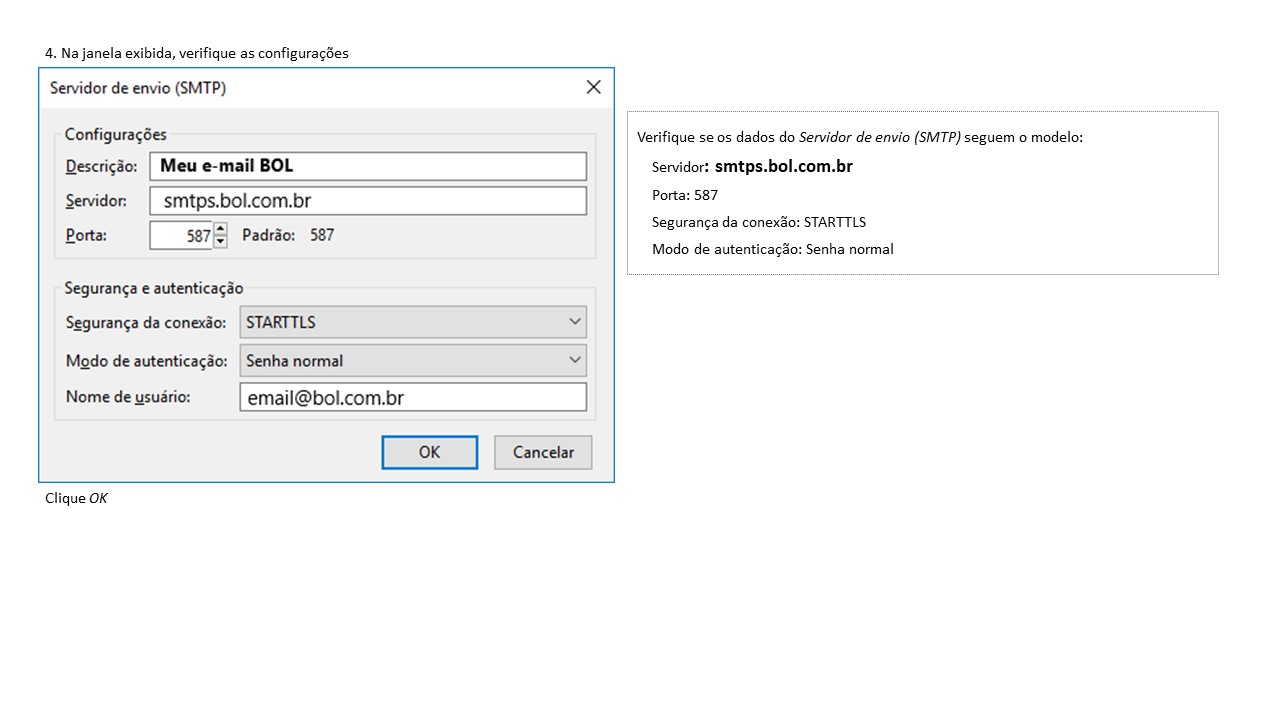Click the 'Nome de usuário:' label
Image resolution: width=1280 pixels, height=720 pixels.
point(128,397)
